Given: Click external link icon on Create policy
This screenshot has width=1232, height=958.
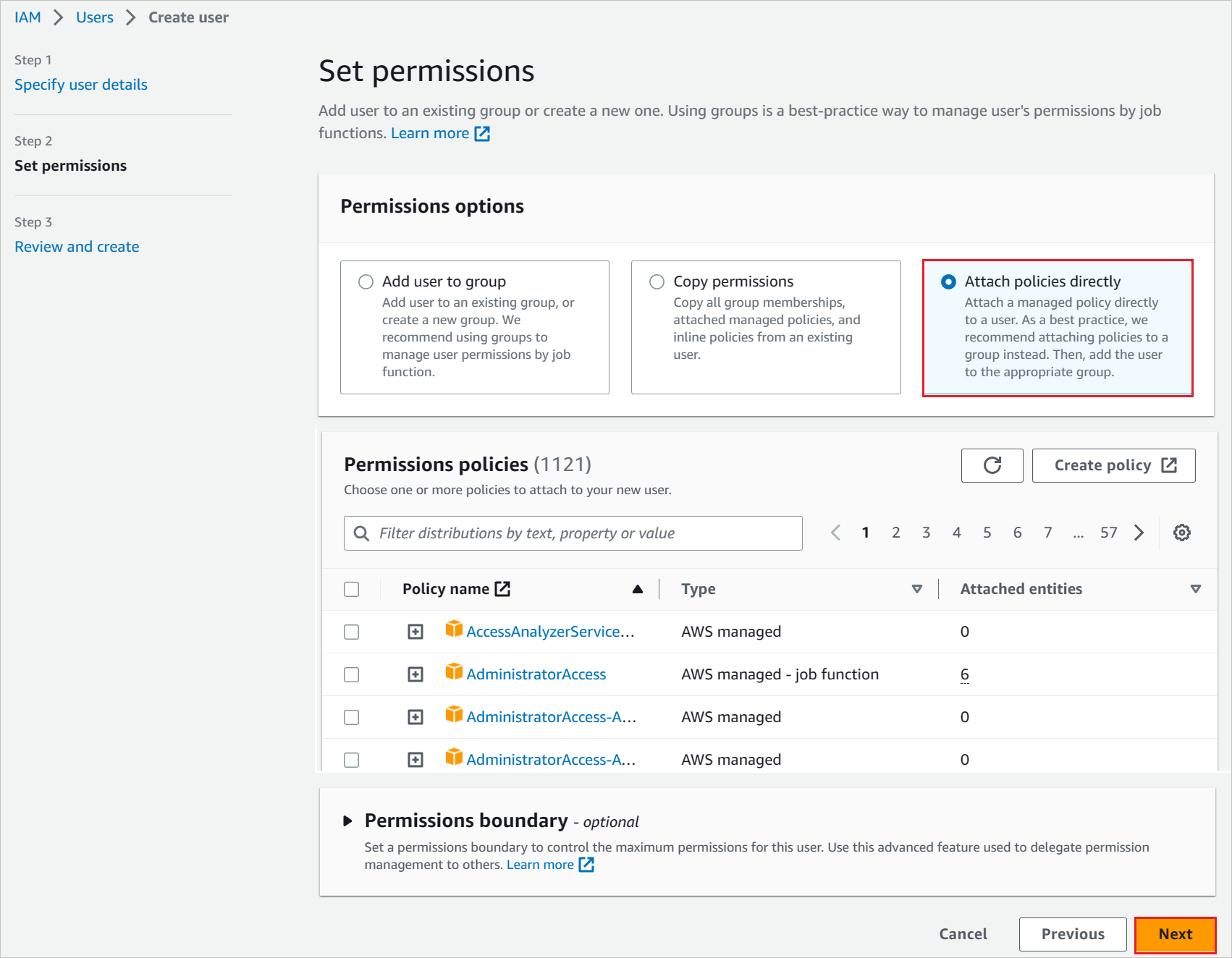Looking at the screenshot, I should coord(1170,465).
